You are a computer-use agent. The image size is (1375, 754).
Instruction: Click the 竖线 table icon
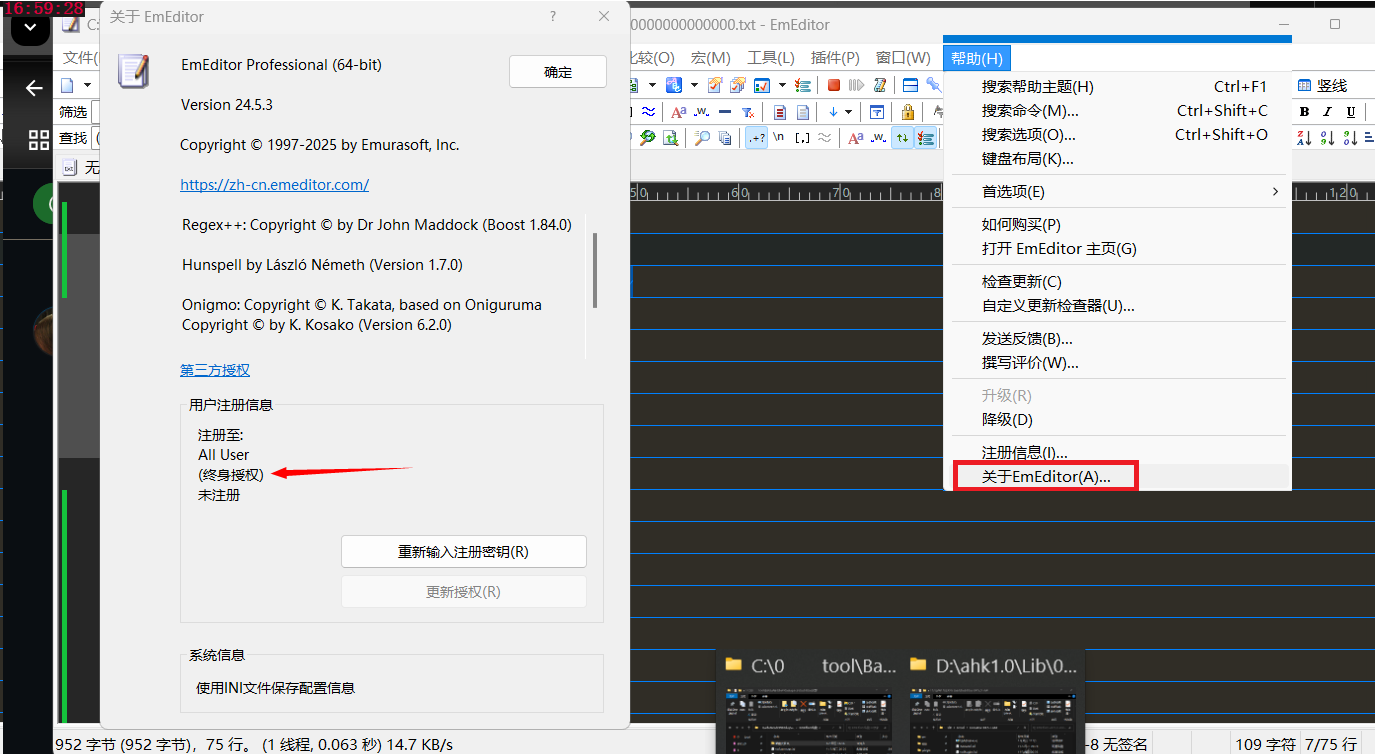1304,85
